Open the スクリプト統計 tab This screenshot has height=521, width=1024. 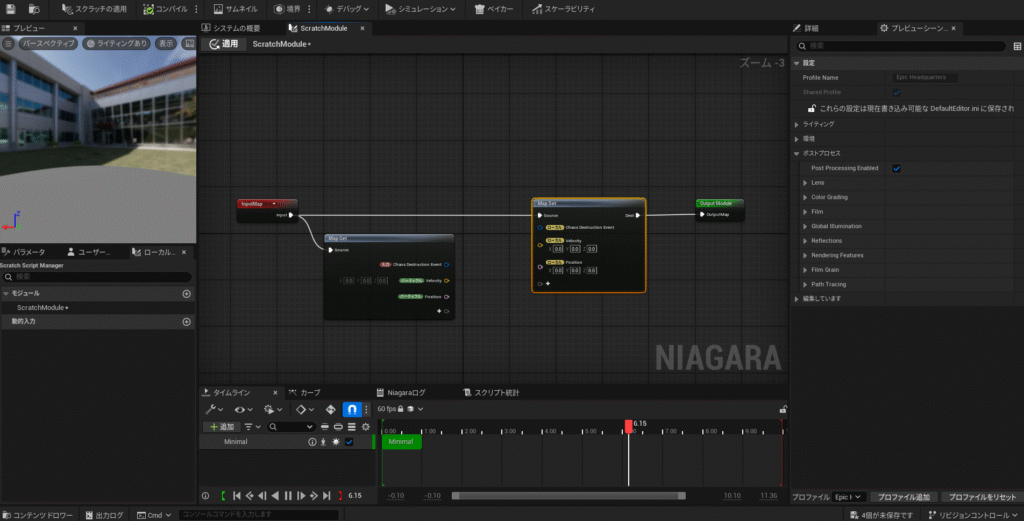(491, 392)
